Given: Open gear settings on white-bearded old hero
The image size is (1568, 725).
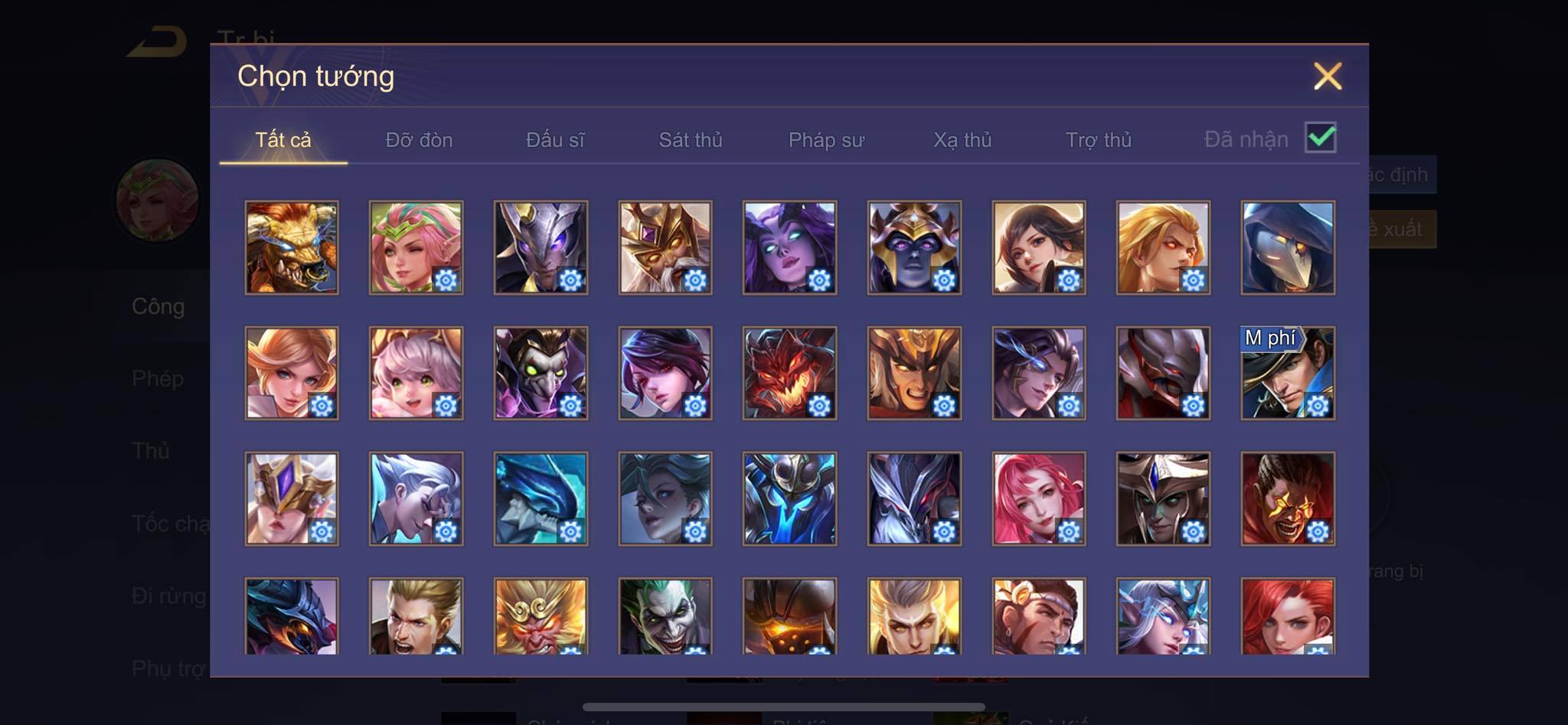Looking at the screenshot, I should pyautogui.click(x=694, y=280).
